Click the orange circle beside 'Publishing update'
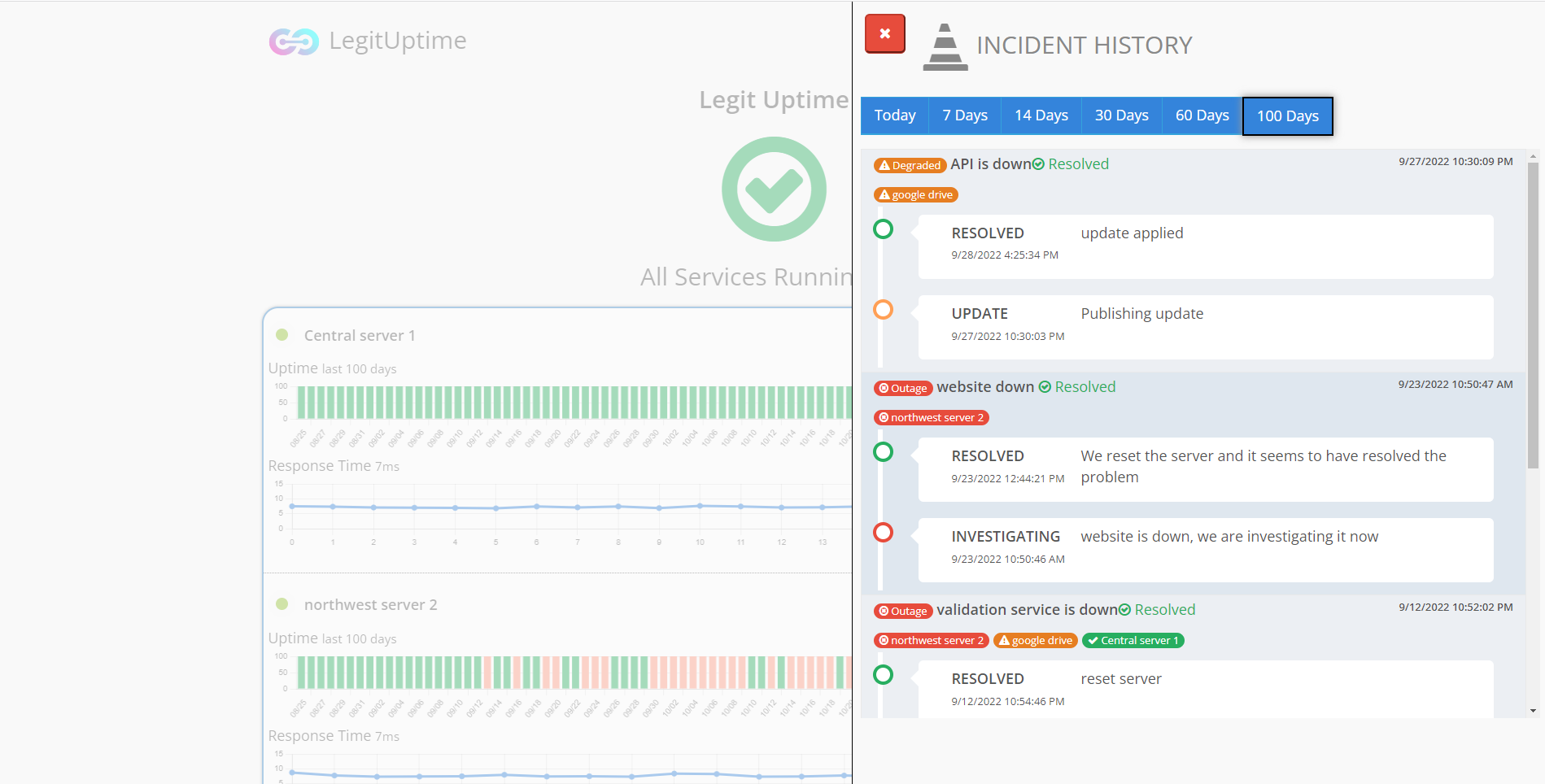The height and width of the screenshot is (784, 1545). coord(883,310)
